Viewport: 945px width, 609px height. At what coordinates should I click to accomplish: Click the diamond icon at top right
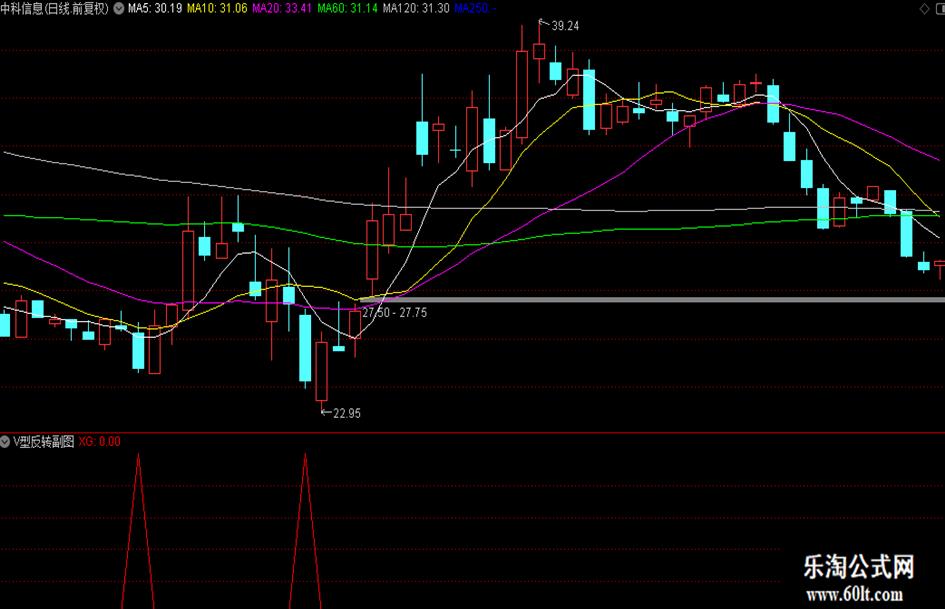[925, 8]
